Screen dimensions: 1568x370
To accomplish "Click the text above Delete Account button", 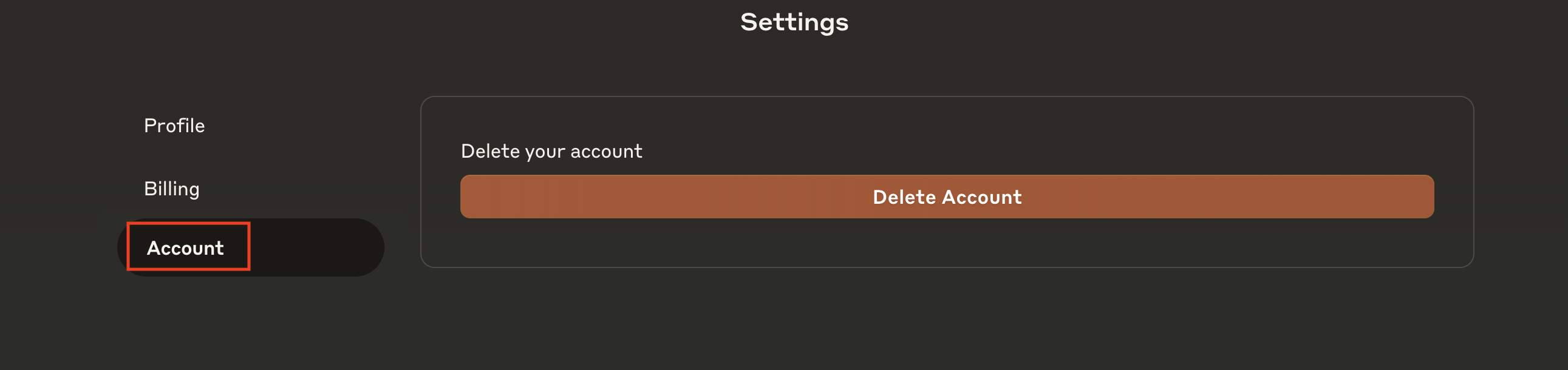I will coord(551,151).
